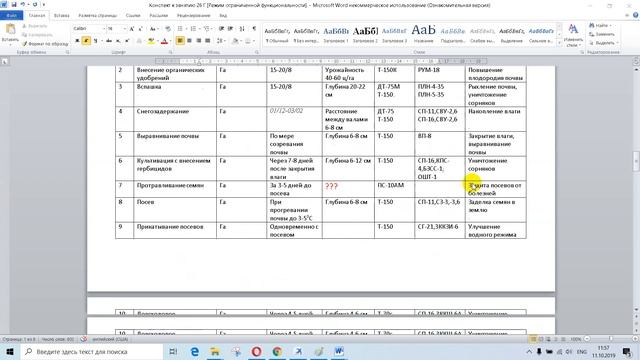The width and height of the screenshot is (640, 360).
Task: Open Opera browser from the taskbar
Action: pos(256,351)
